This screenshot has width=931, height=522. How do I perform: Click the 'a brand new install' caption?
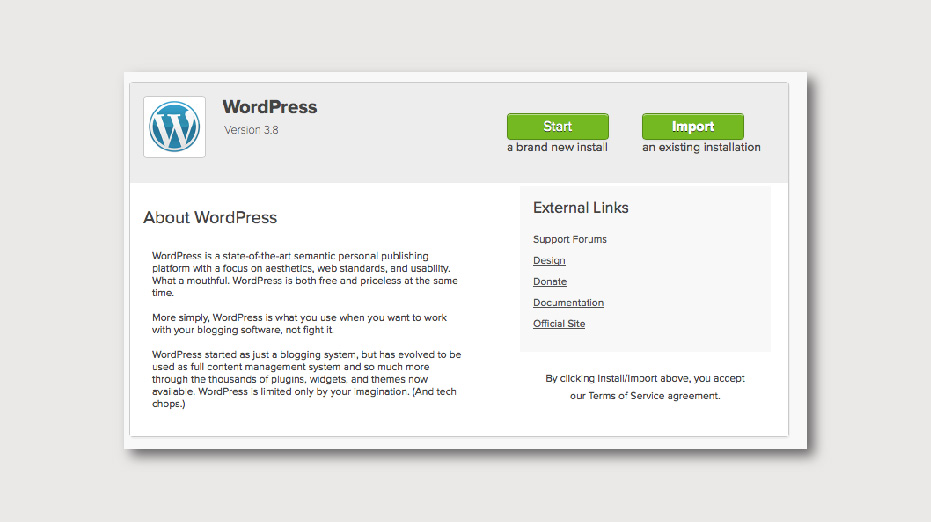click(x=557, y=147)
